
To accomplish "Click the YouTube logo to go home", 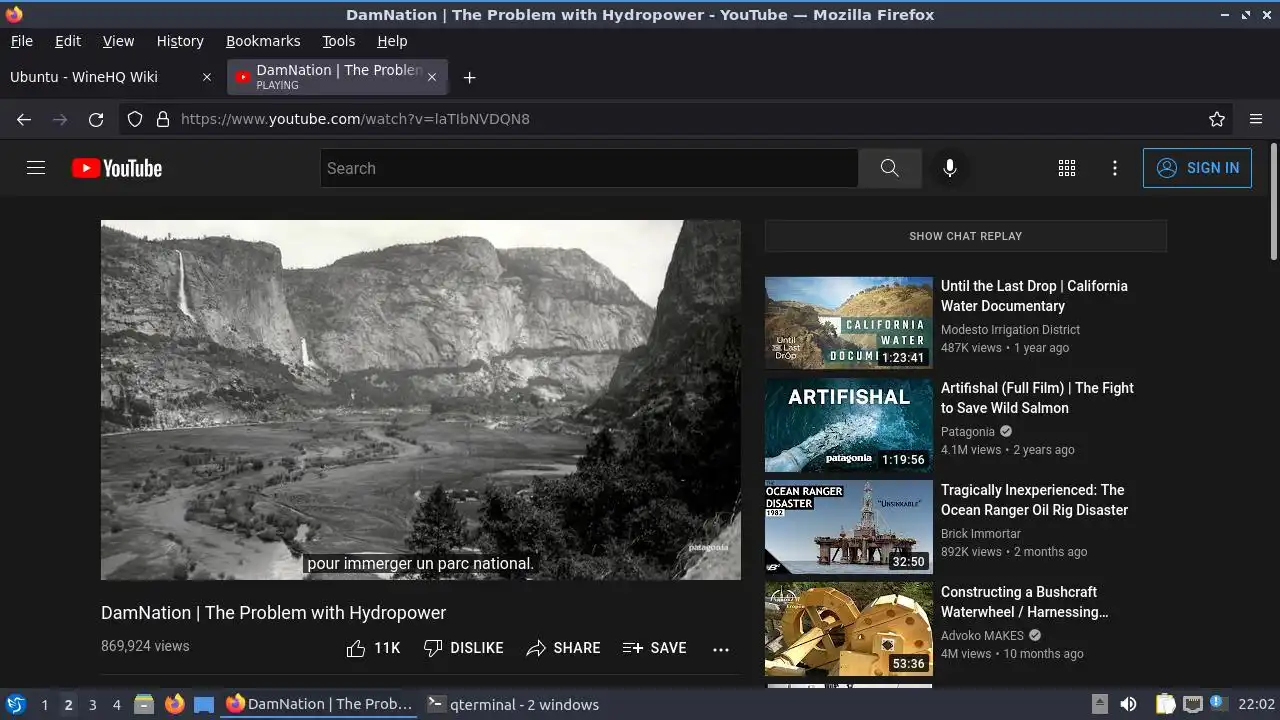I will pyautogui.click(x=117, y=168).
